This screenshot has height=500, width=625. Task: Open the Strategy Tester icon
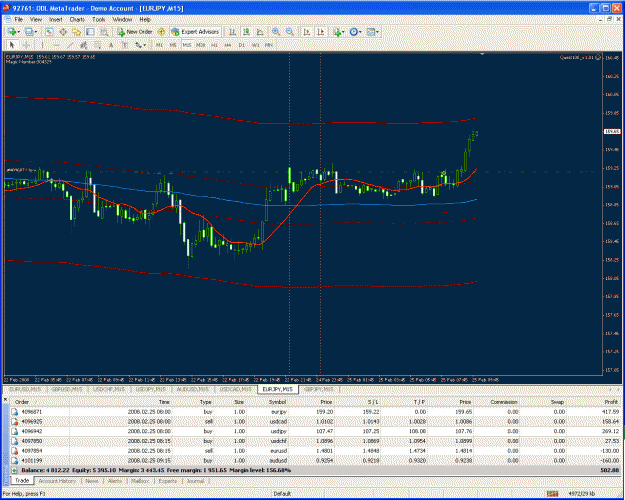point(104,32)
